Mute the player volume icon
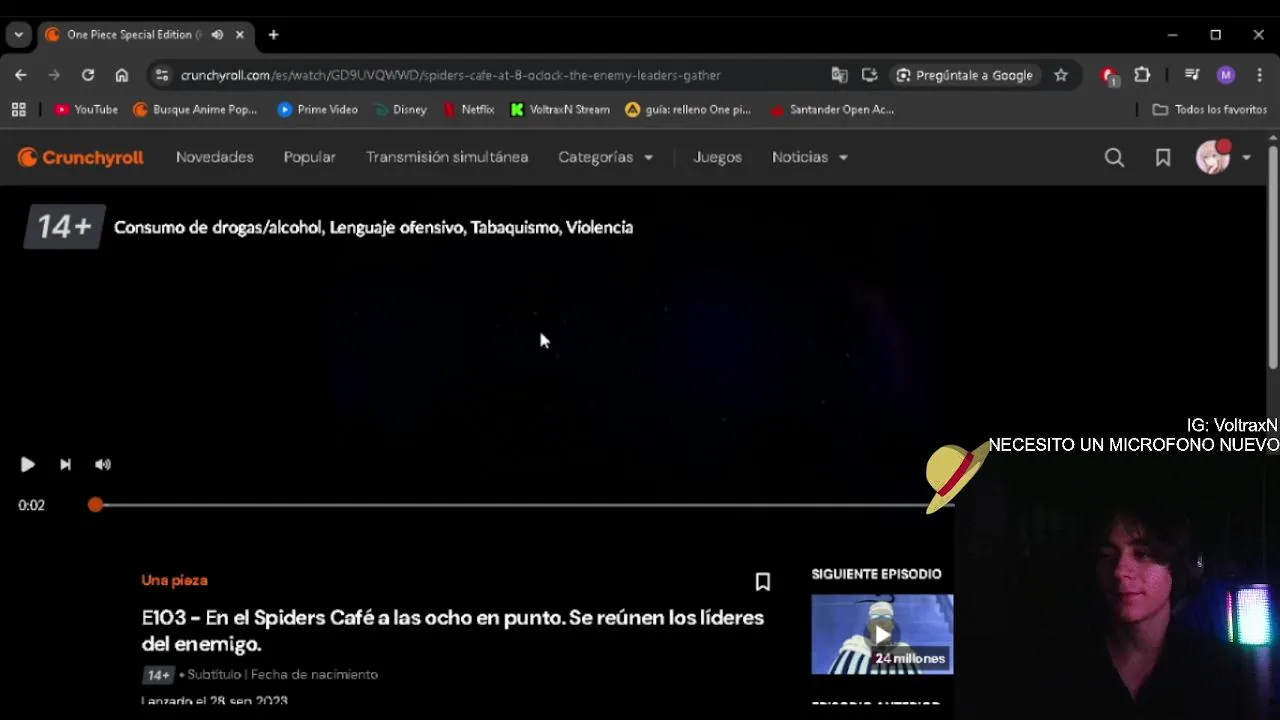Image resolution: width=1280 pixels, height=720 pixels. (103, 464)
